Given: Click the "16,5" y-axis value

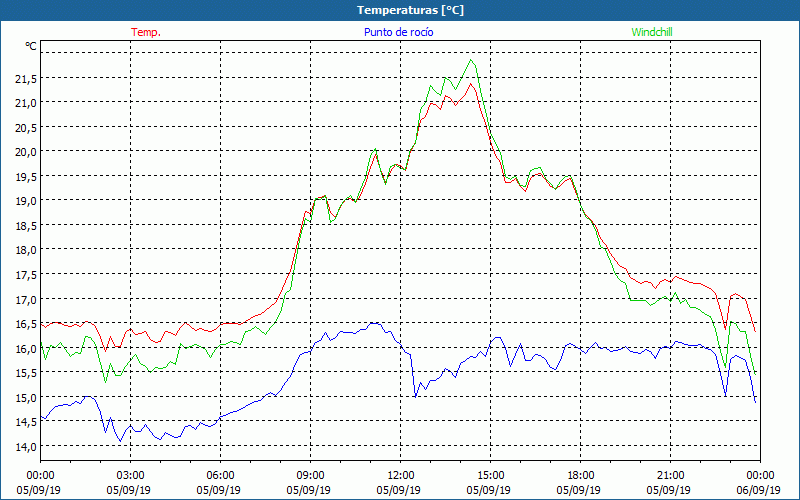Looking at the screenshot, I should [x=26, y=324].
